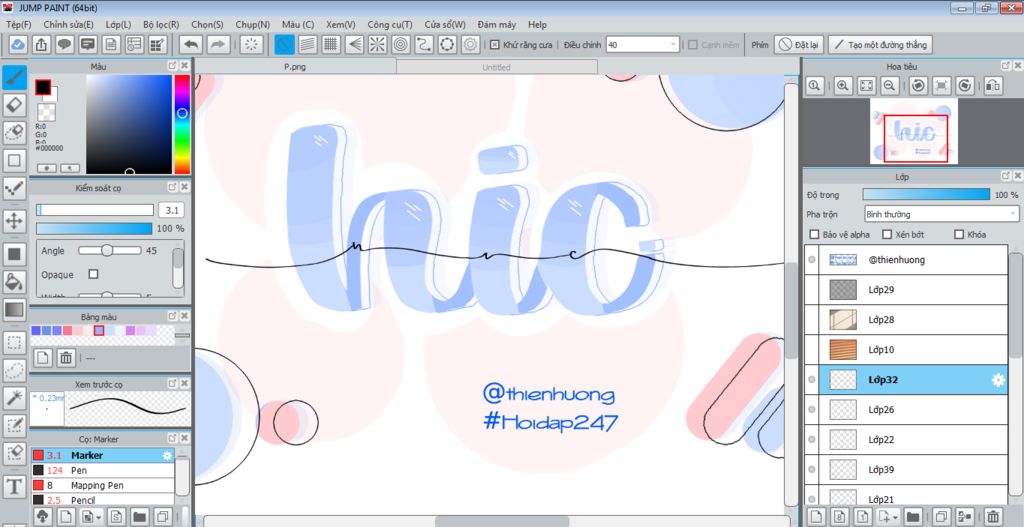1024x527 pixels.
Task: Open the Tệp(F) menu
Action: [18, 24]
